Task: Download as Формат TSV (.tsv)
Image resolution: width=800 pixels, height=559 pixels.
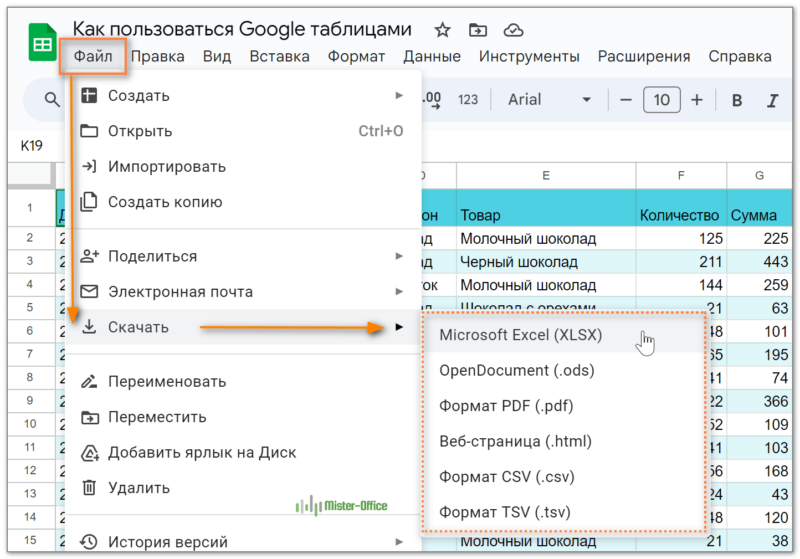Action: tap(563, 512)
